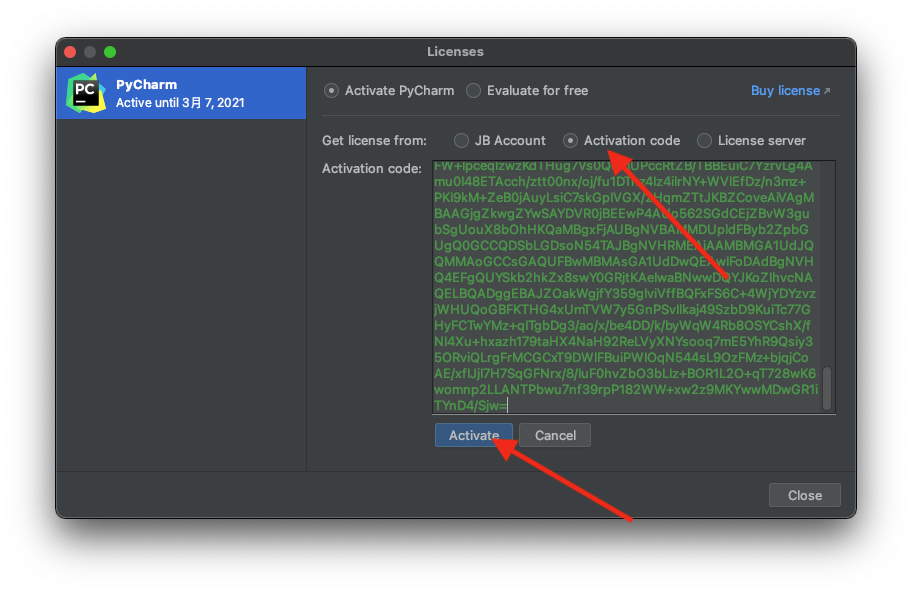Select the PyCharm product entry
This screenshot has height=592, width=912.
(x=181, y=93)
